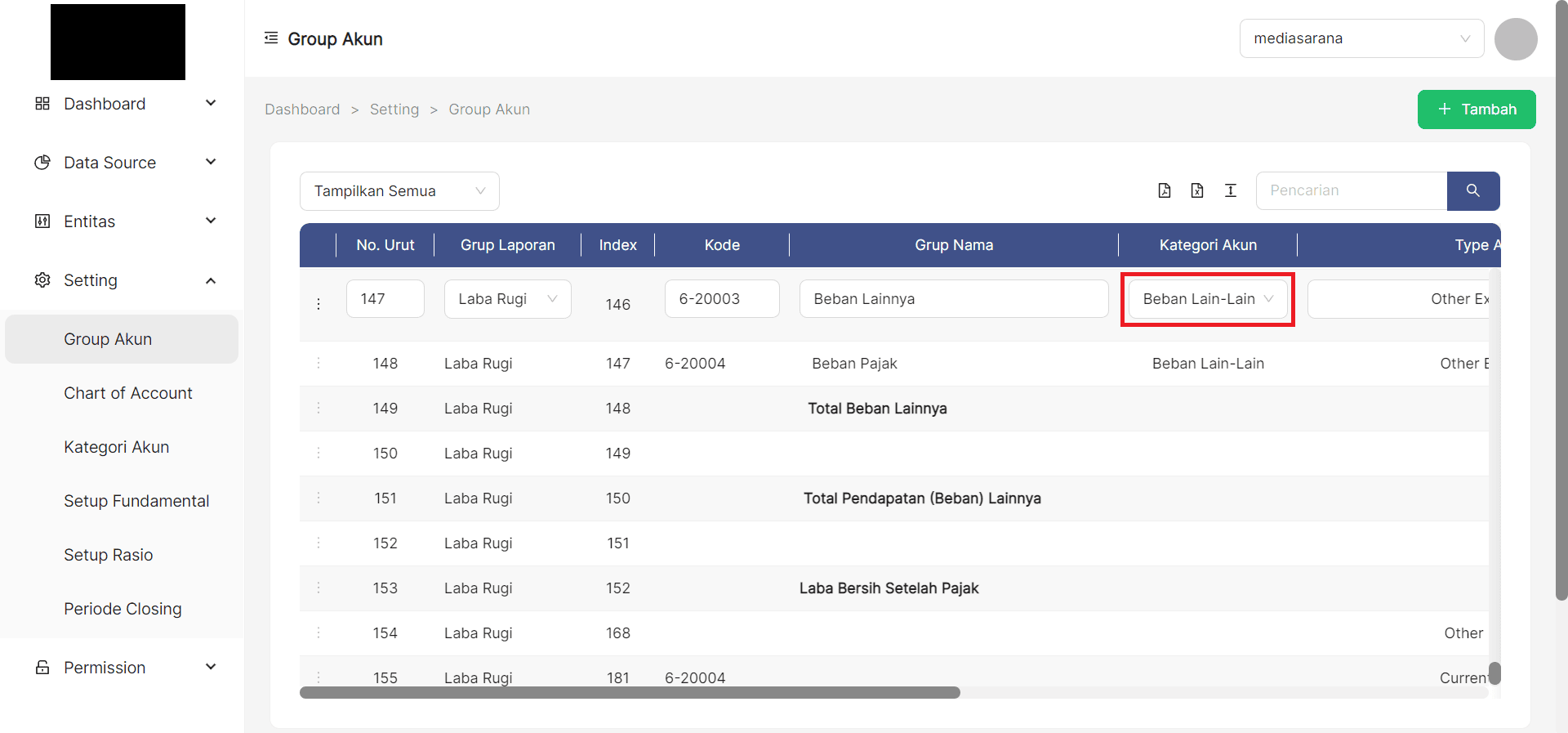Viewport: 1568px width, 733px height.
Task: Open the row 147 three-dot menu
Action: [x=318, y=304]
